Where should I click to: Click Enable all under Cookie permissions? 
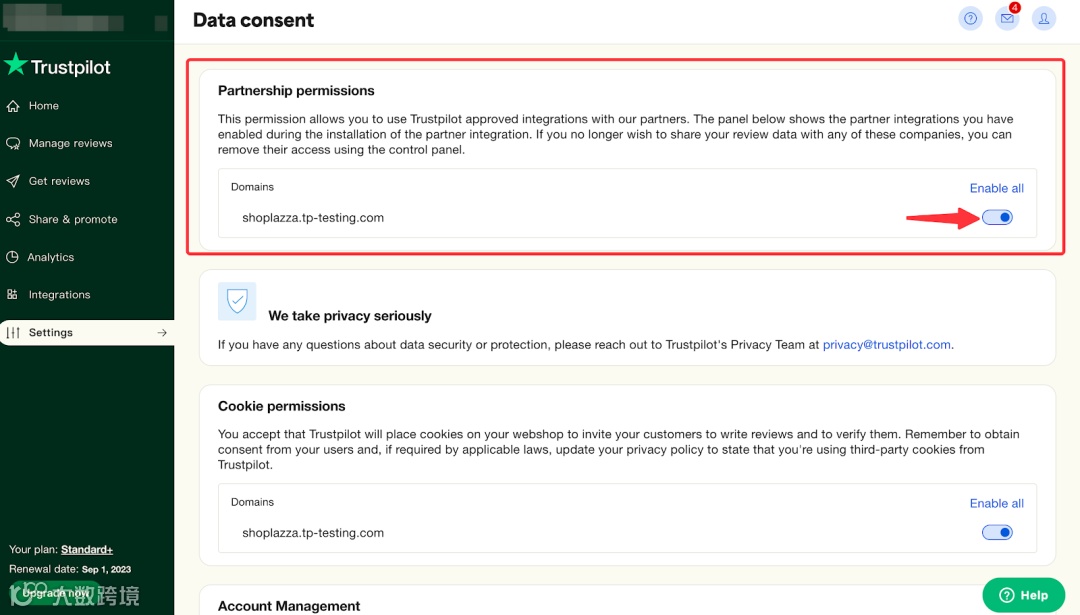pyautogui.click(x=996, y=503)
